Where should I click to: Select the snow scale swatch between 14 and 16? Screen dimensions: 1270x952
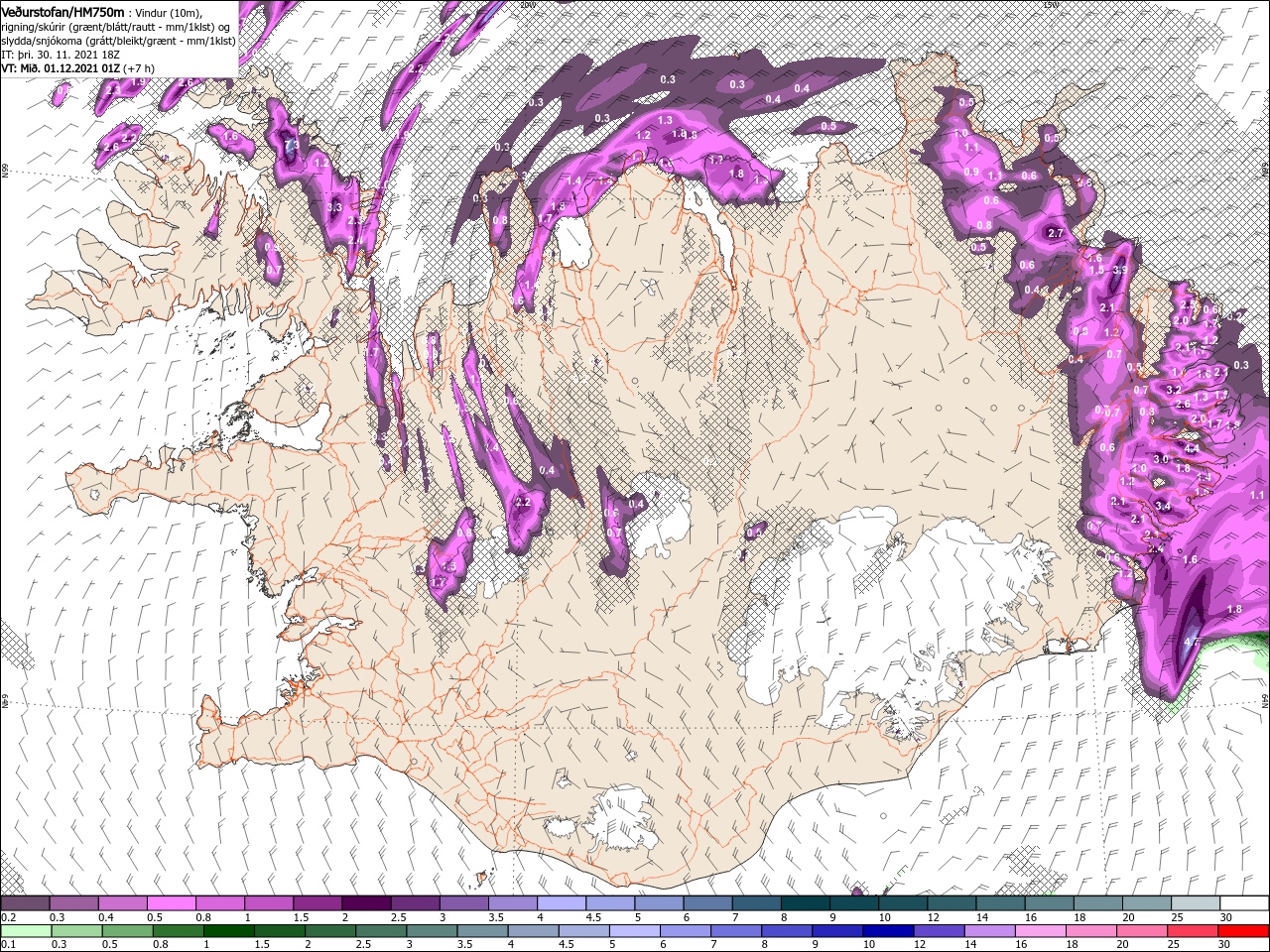pyautogui.click(x=1000, y=903)
